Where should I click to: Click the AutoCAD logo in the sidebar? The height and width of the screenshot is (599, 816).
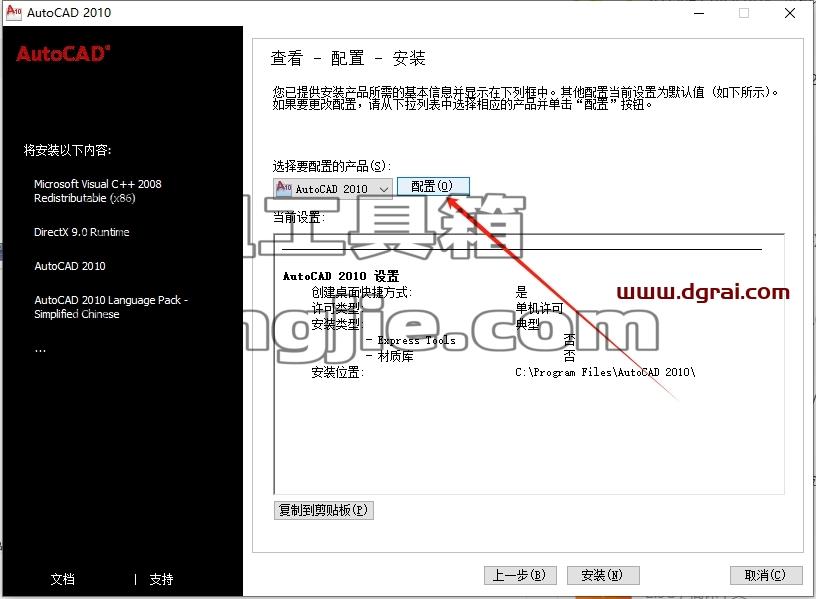(x=63, y=54)
